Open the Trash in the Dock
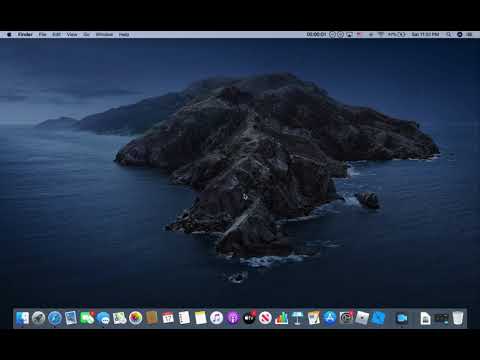Viewport: 480px width, 360px height. pyautogui.click(x=458, y=318)
